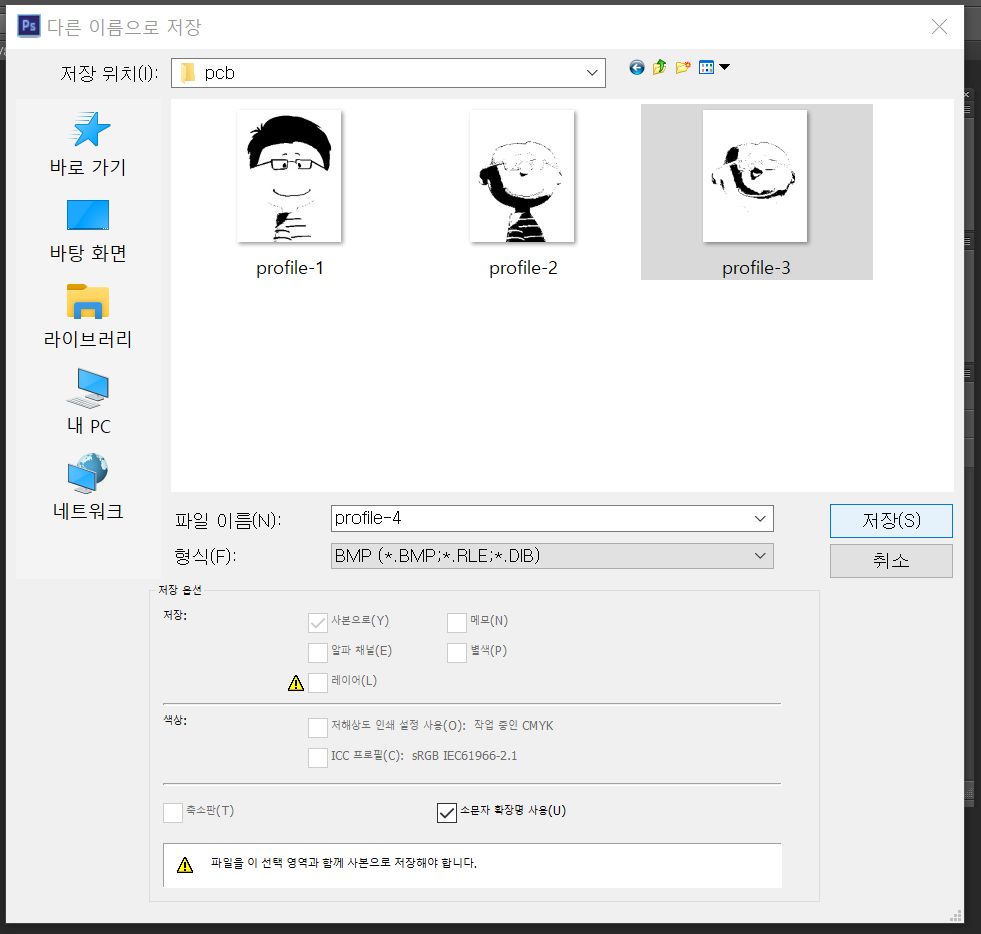Click the 작업 중인 CMYK text
Screen dimensions: 981x934
(513, 726)
